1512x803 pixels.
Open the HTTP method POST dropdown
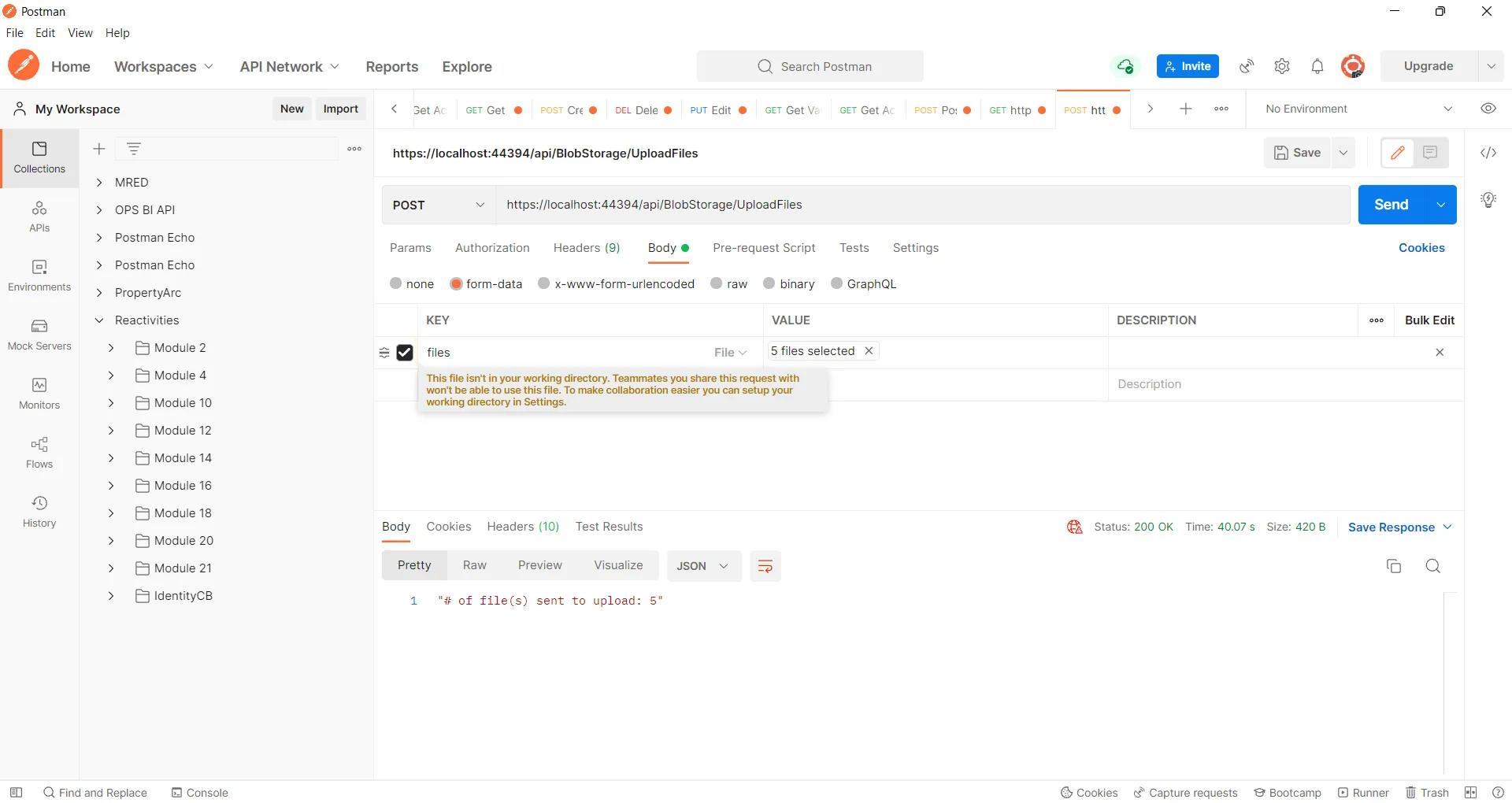coord(439,205)
